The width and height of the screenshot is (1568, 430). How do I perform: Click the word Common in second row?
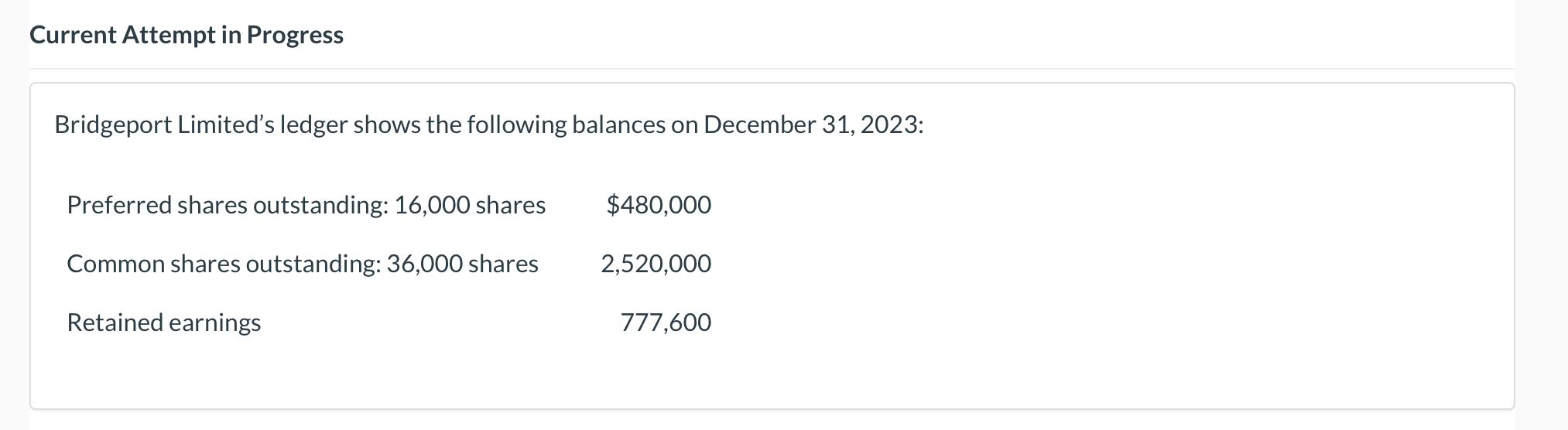115,264
